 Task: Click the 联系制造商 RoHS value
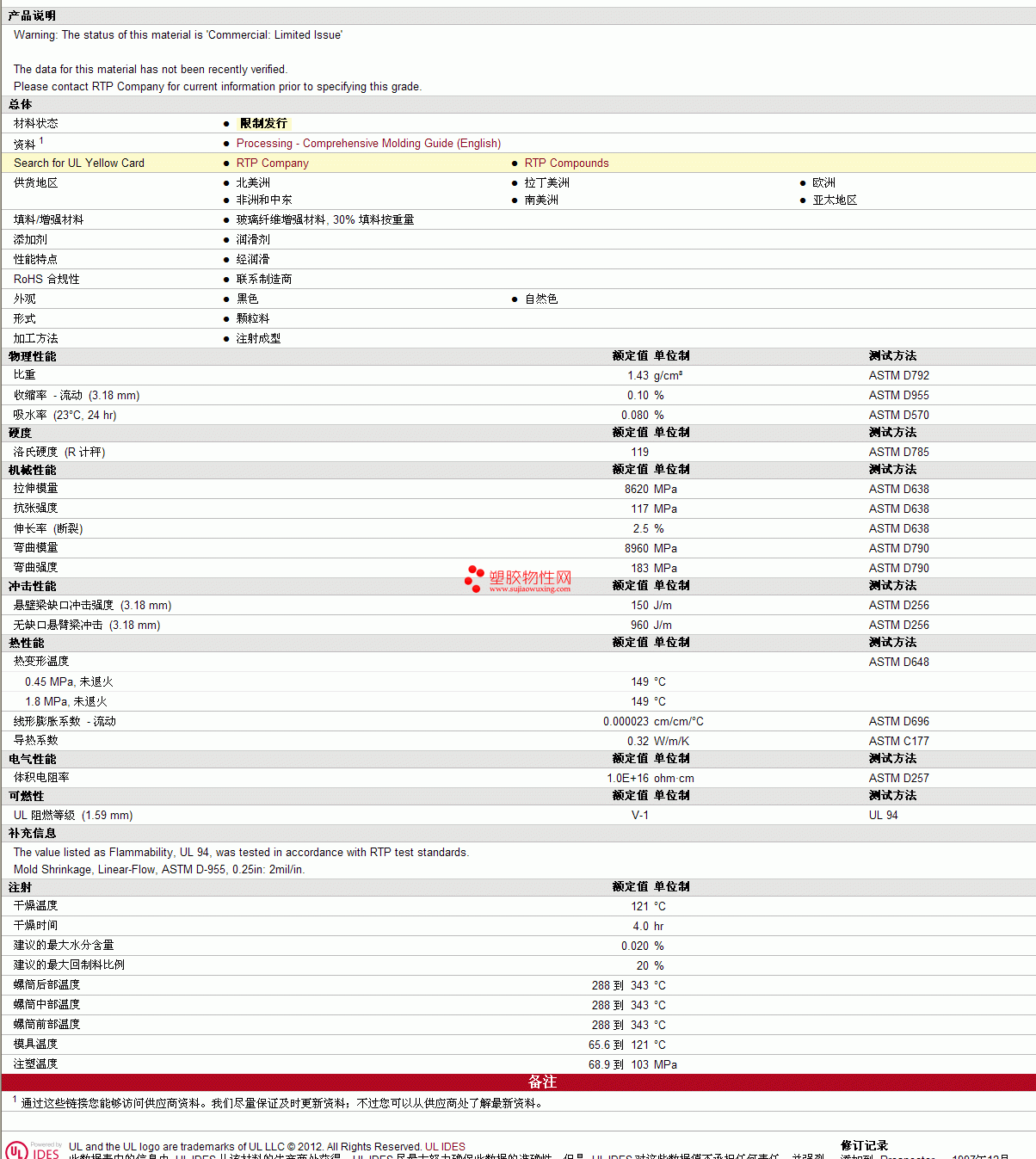coord(264,280)
